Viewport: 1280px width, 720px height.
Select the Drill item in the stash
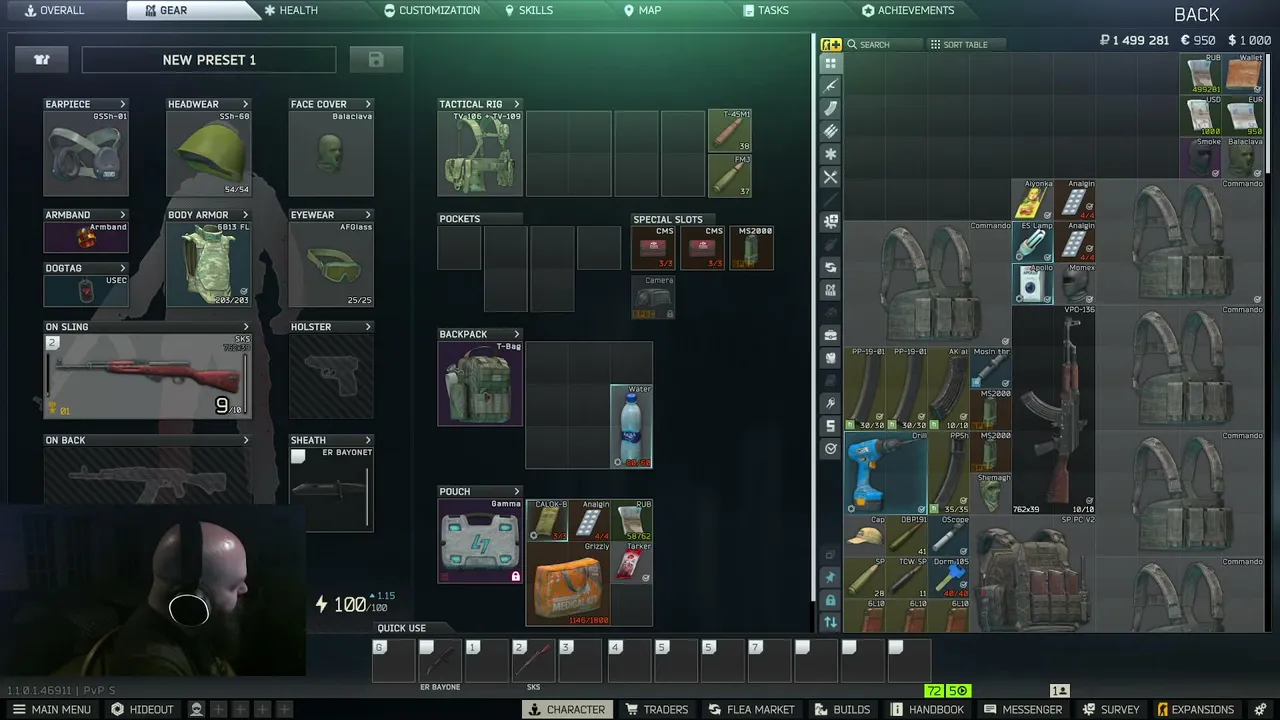point(886,473)
